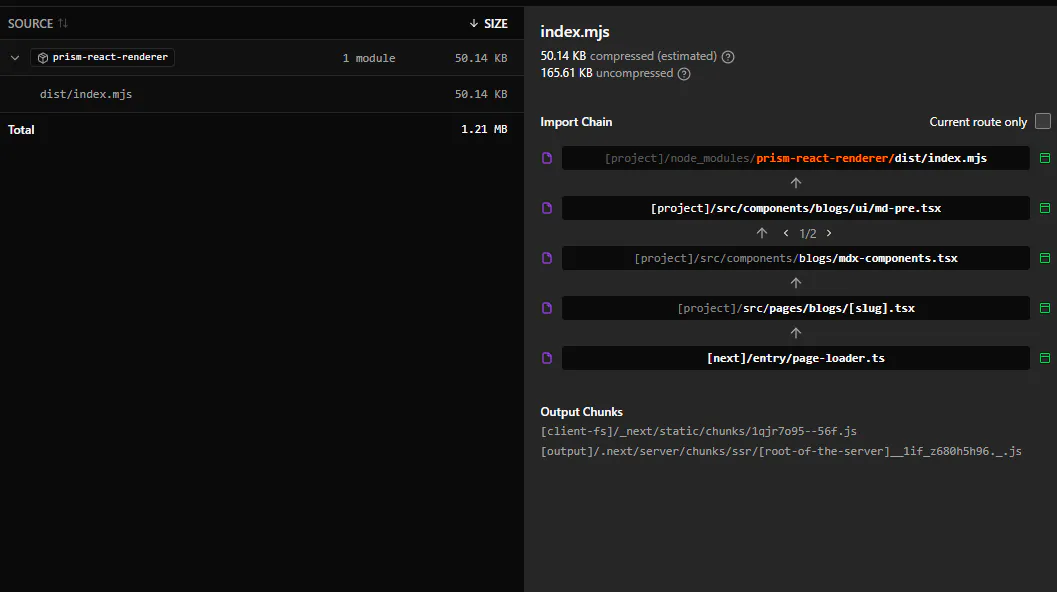Click the help icon next to uncompressed
This screenshot has height=592, width=1057.
point(684,74)
